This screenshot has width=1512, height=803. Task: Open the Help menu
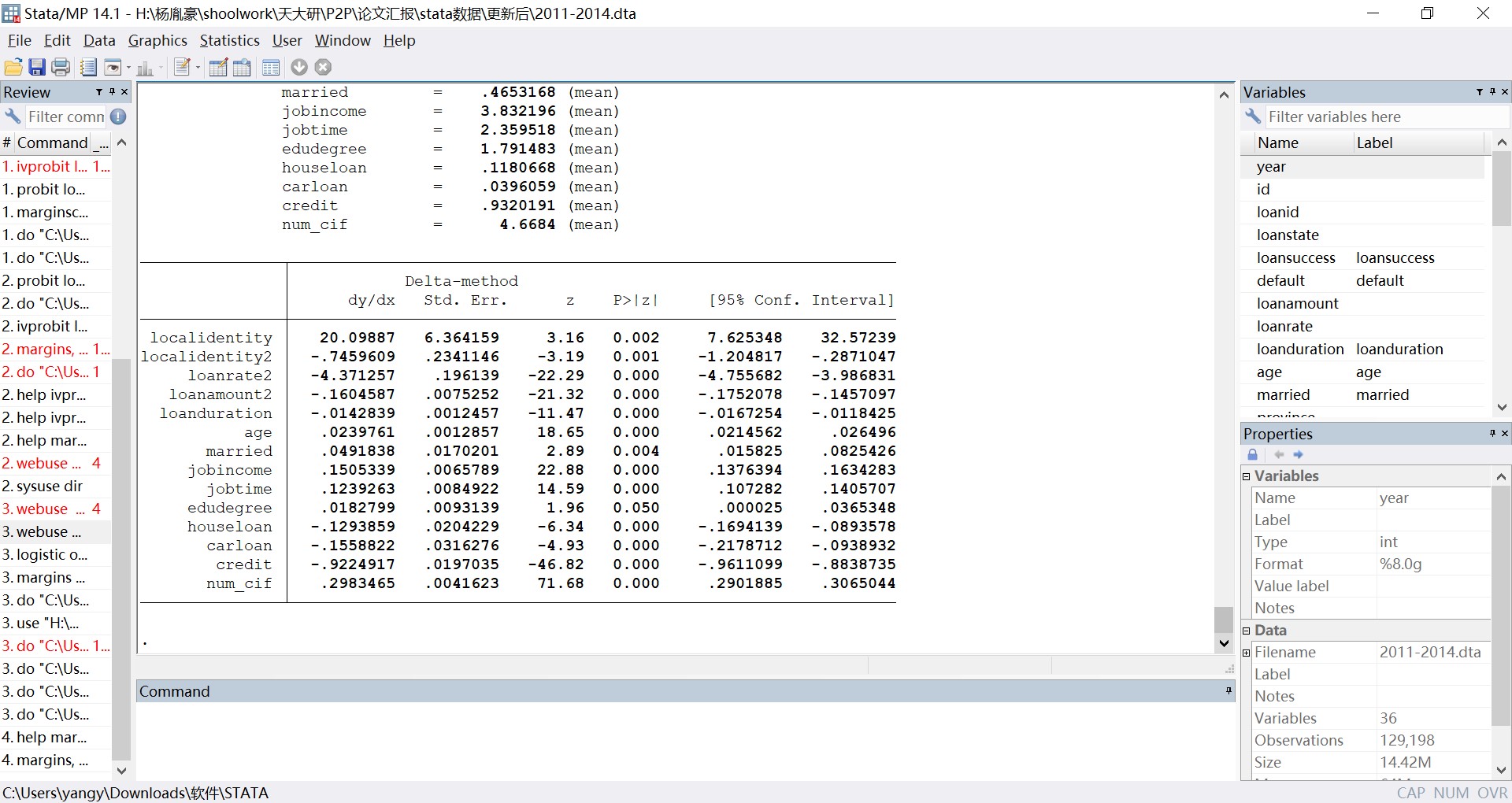pos(399,40)
